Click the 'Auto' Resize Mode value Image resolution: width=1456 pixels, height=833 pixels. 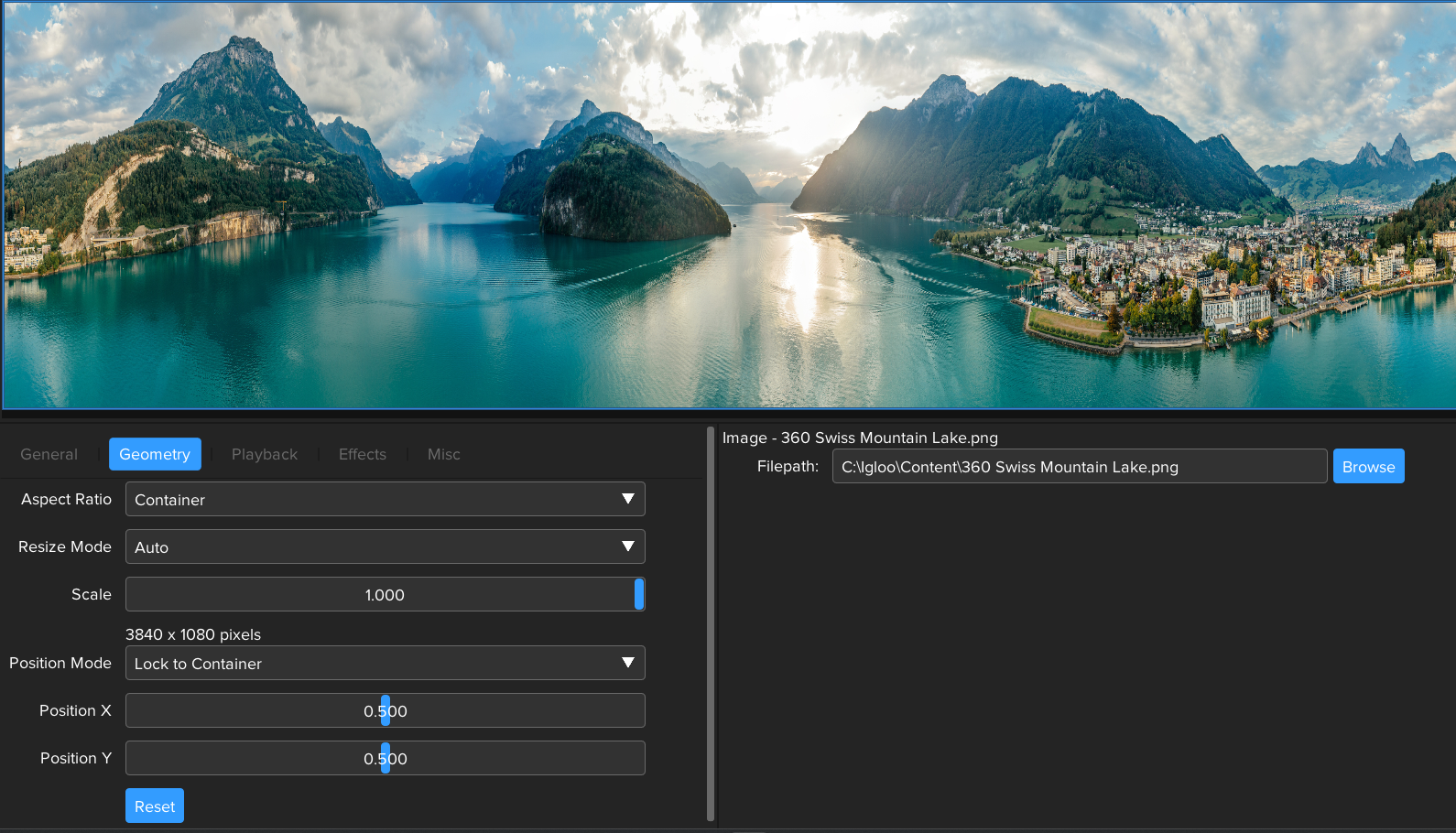[152, 547]
